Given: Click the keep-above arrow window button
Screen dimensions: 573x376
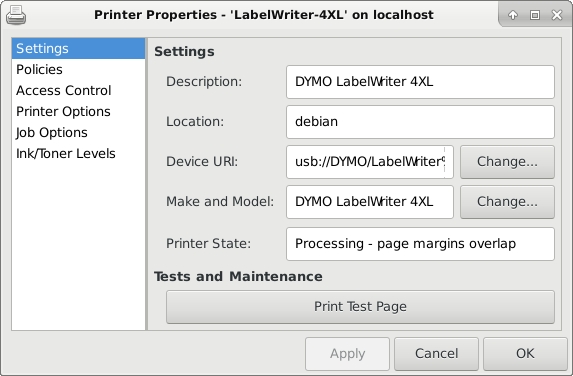Looking at the screenshot, I should (x=513, y=15).
